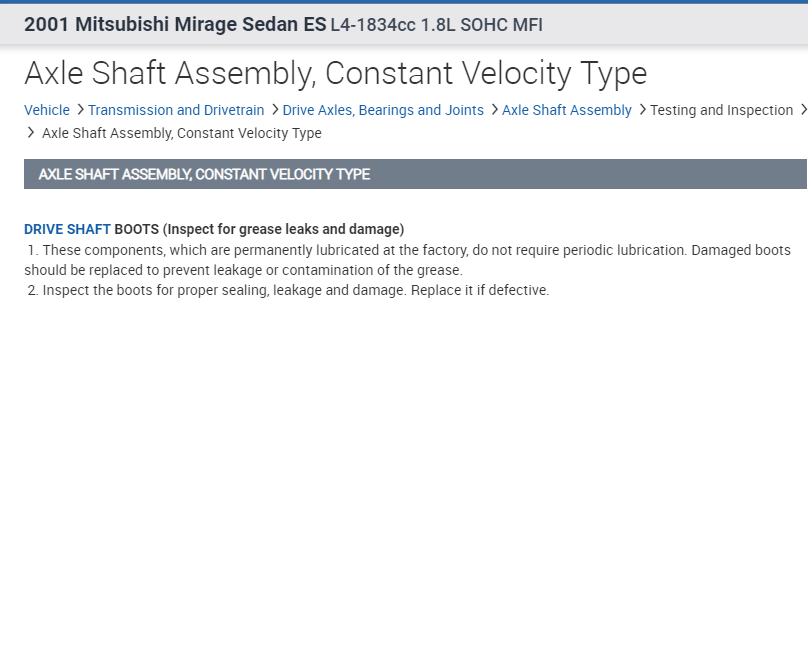Click the BOOTS inspect for grease leaks heading
Viewport: 808px width, 665px height.
tap(259, 229)
